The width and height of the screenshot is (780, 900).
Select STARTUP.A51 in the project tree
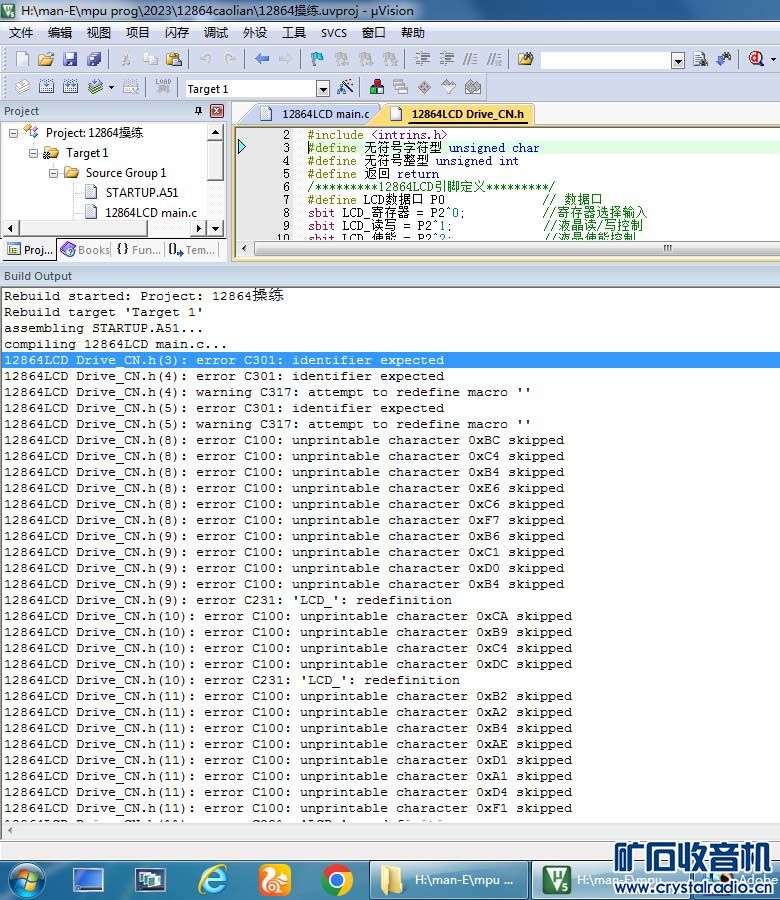tap(142, 192)
